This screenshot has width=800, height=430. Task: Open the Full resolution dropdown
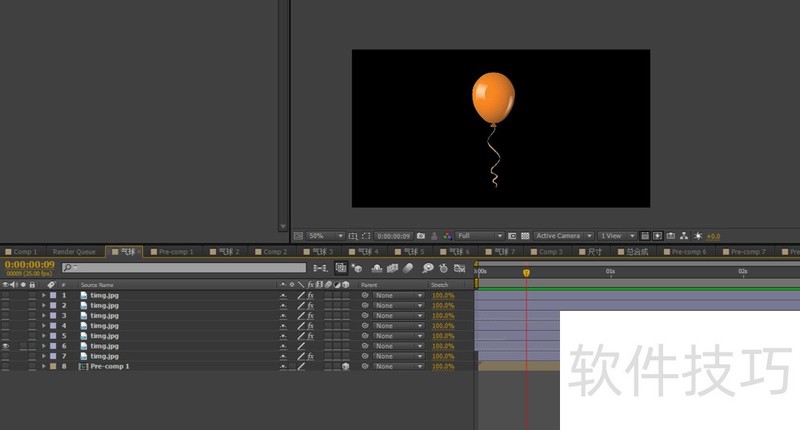[480, 236]
